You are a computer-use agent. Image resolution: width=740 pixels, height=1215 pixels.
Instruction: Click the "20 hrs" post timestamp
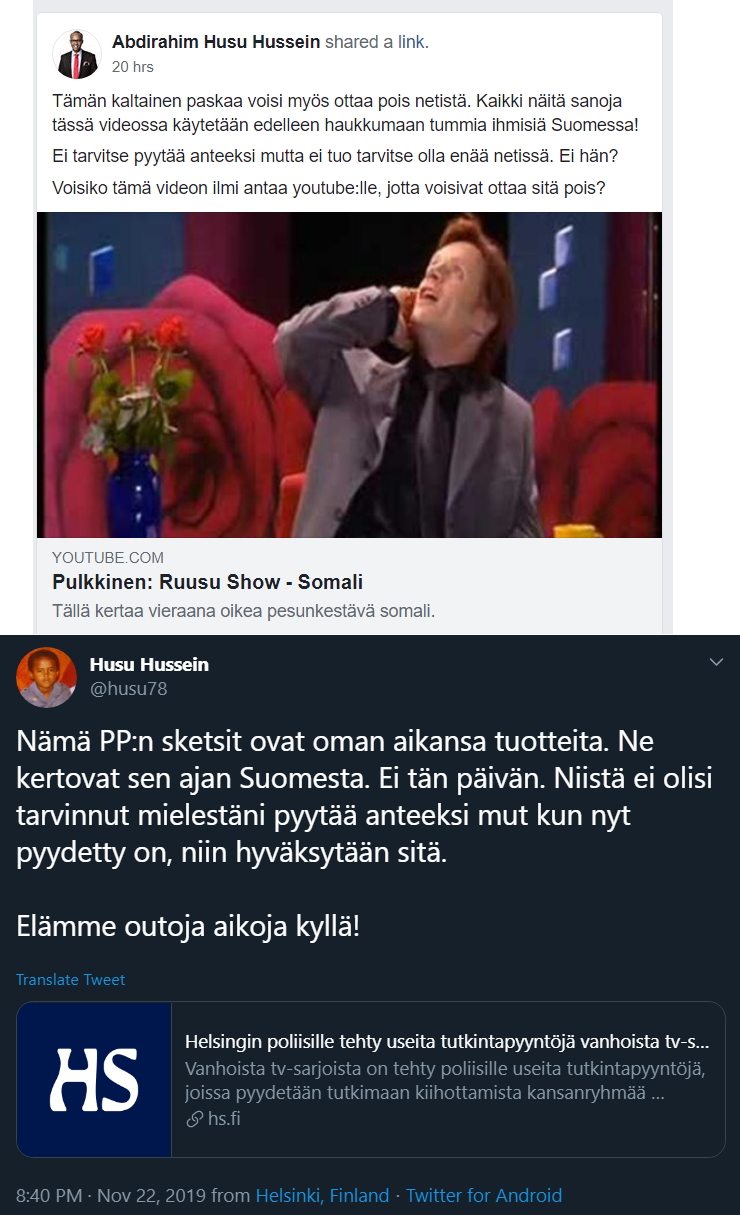click(133, 67)
